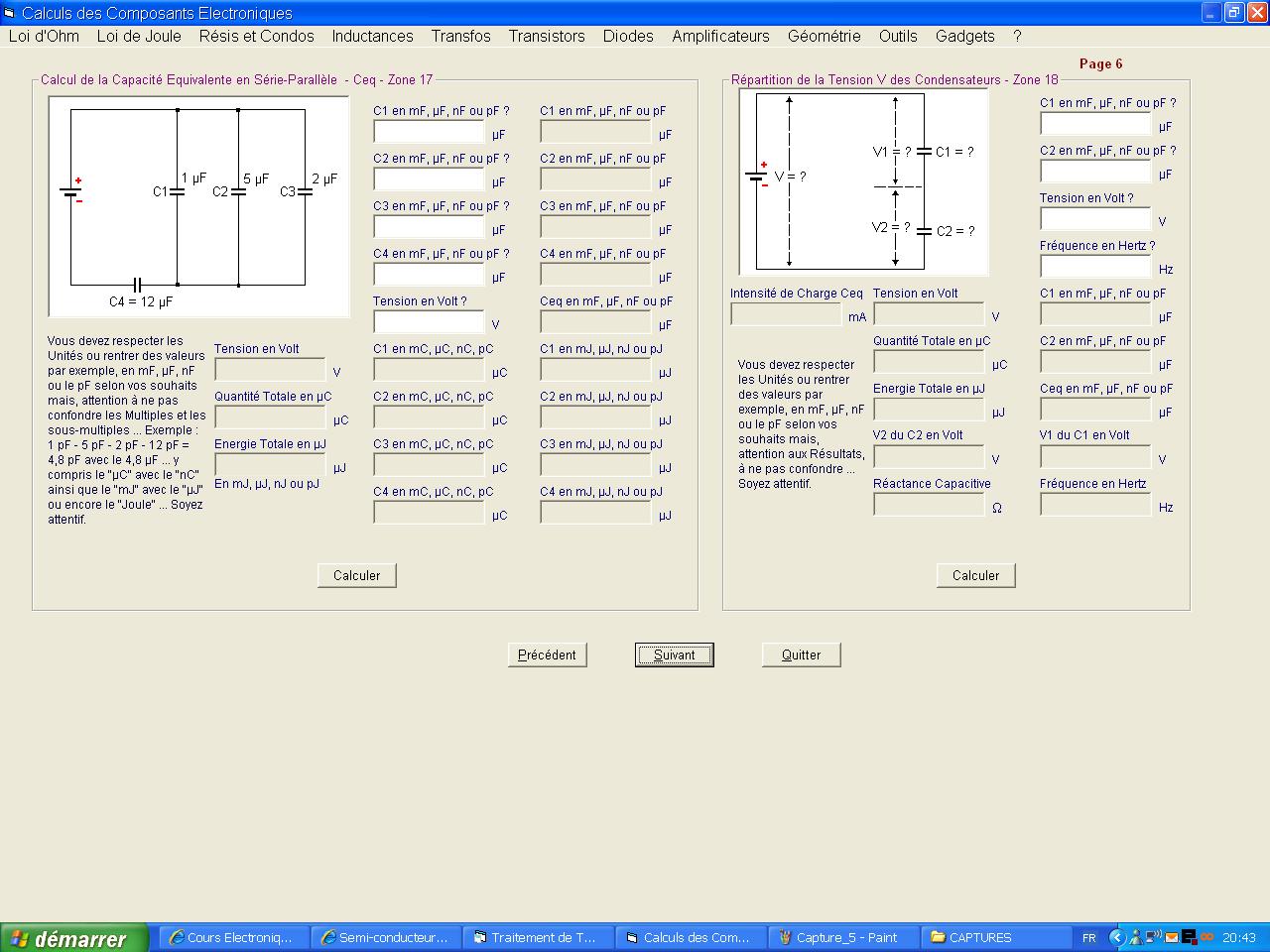Image resolution: width=1270 pixels, height=952 pixels.
Task: Click wireless network tray icon
Action: point(1153,937)
